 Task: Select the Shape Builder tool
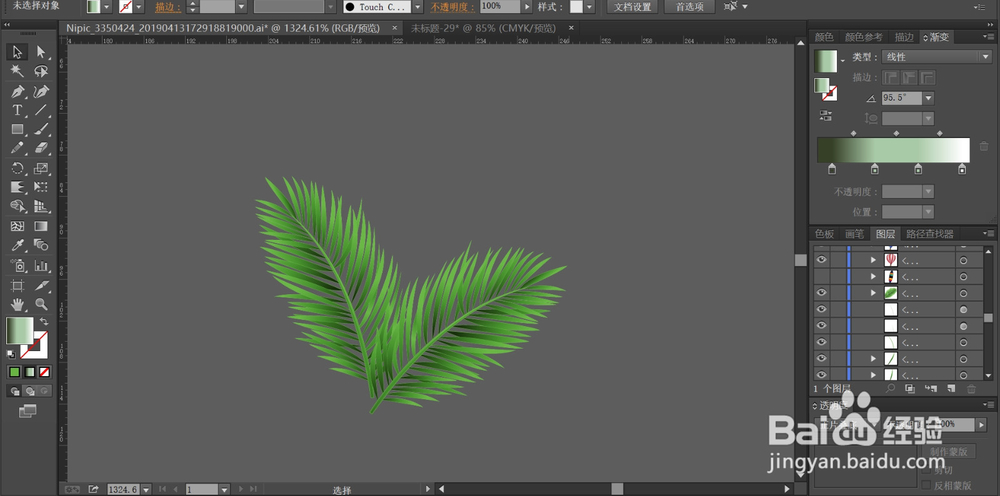coord(17,207)
